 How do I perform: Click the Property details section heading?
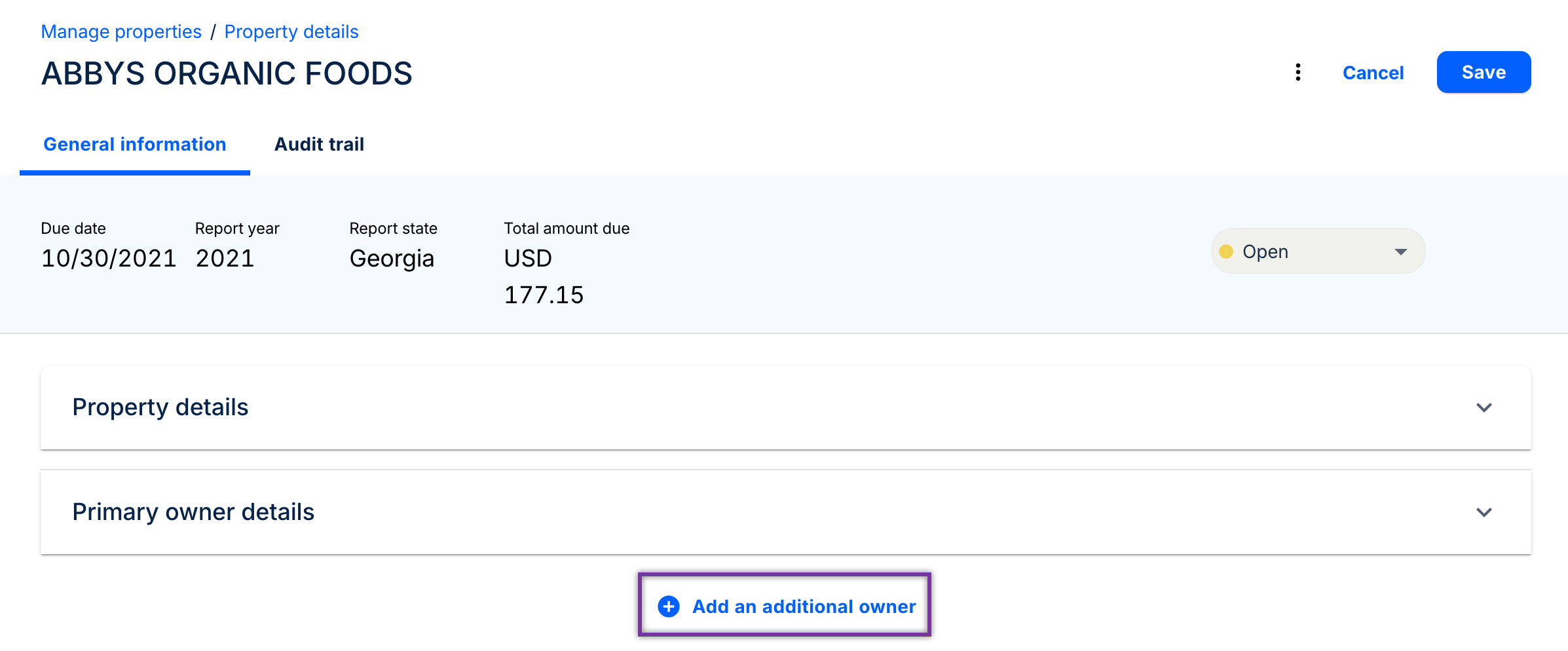pyautogui.click(x=160, y=407)
